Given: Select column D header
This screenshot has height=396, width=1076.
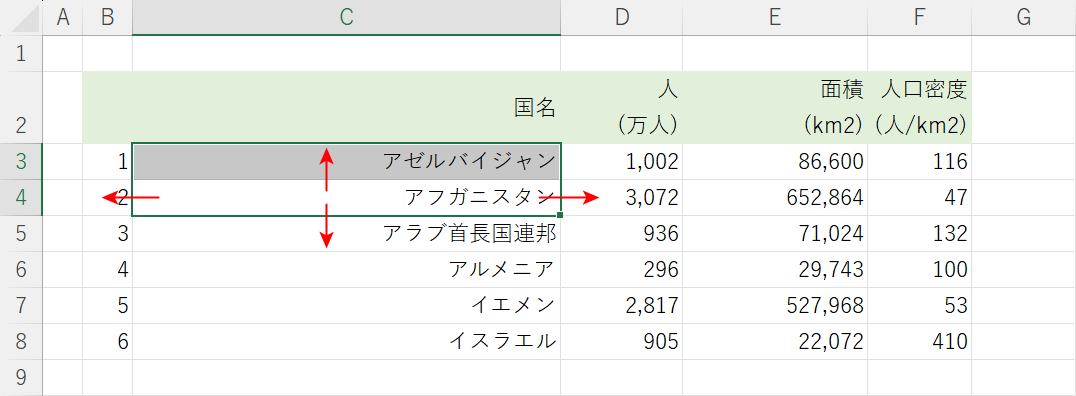Looking at the screenshot, I should pyautogui.click(x=622, y=18).
